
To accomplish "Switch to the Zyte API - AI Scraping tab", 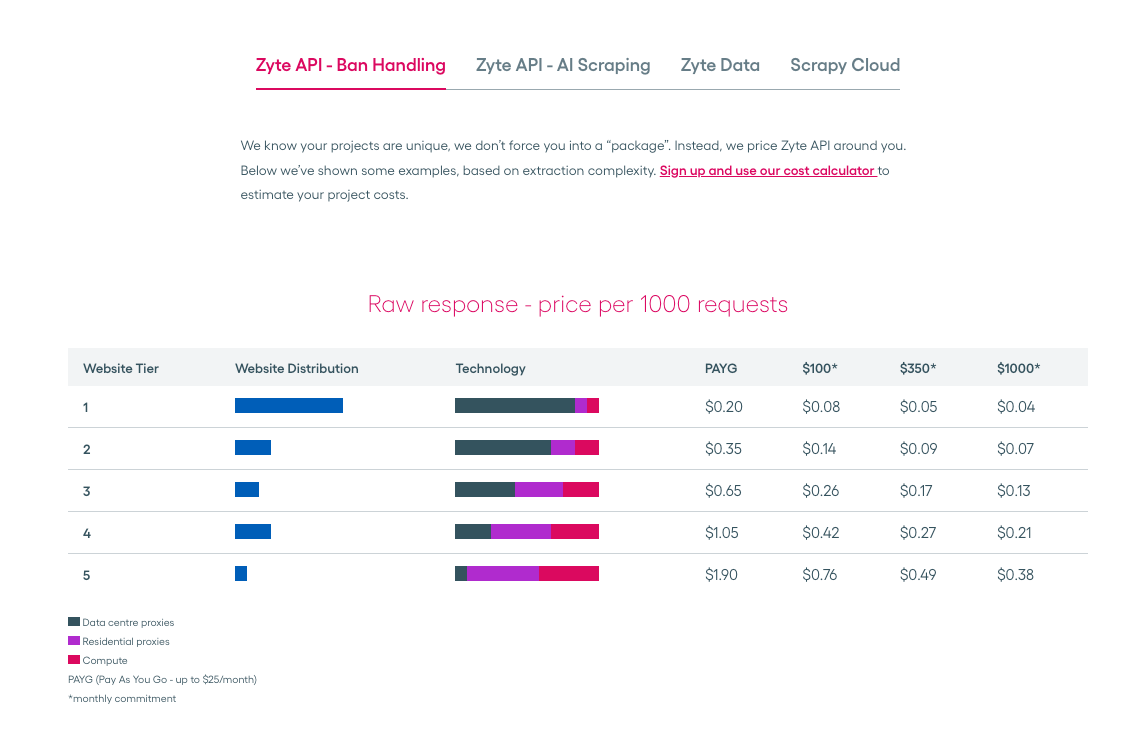I will (563, 65).
